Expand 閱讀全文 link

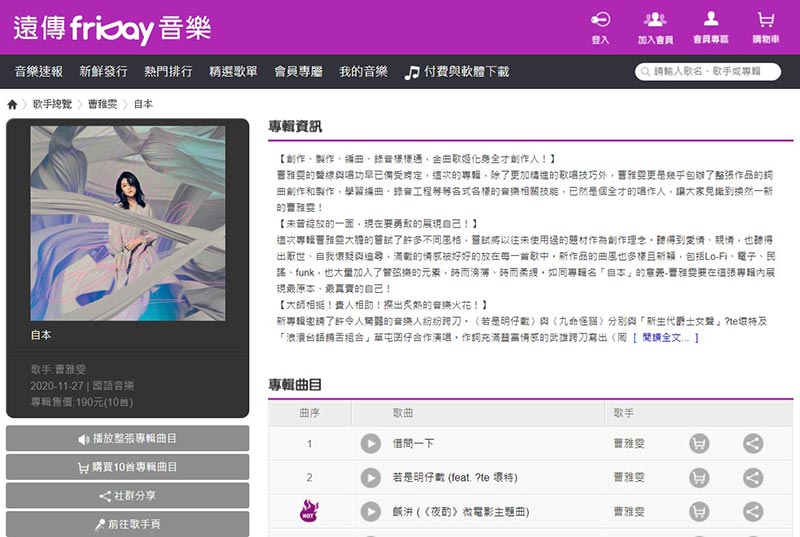point(666,338)
